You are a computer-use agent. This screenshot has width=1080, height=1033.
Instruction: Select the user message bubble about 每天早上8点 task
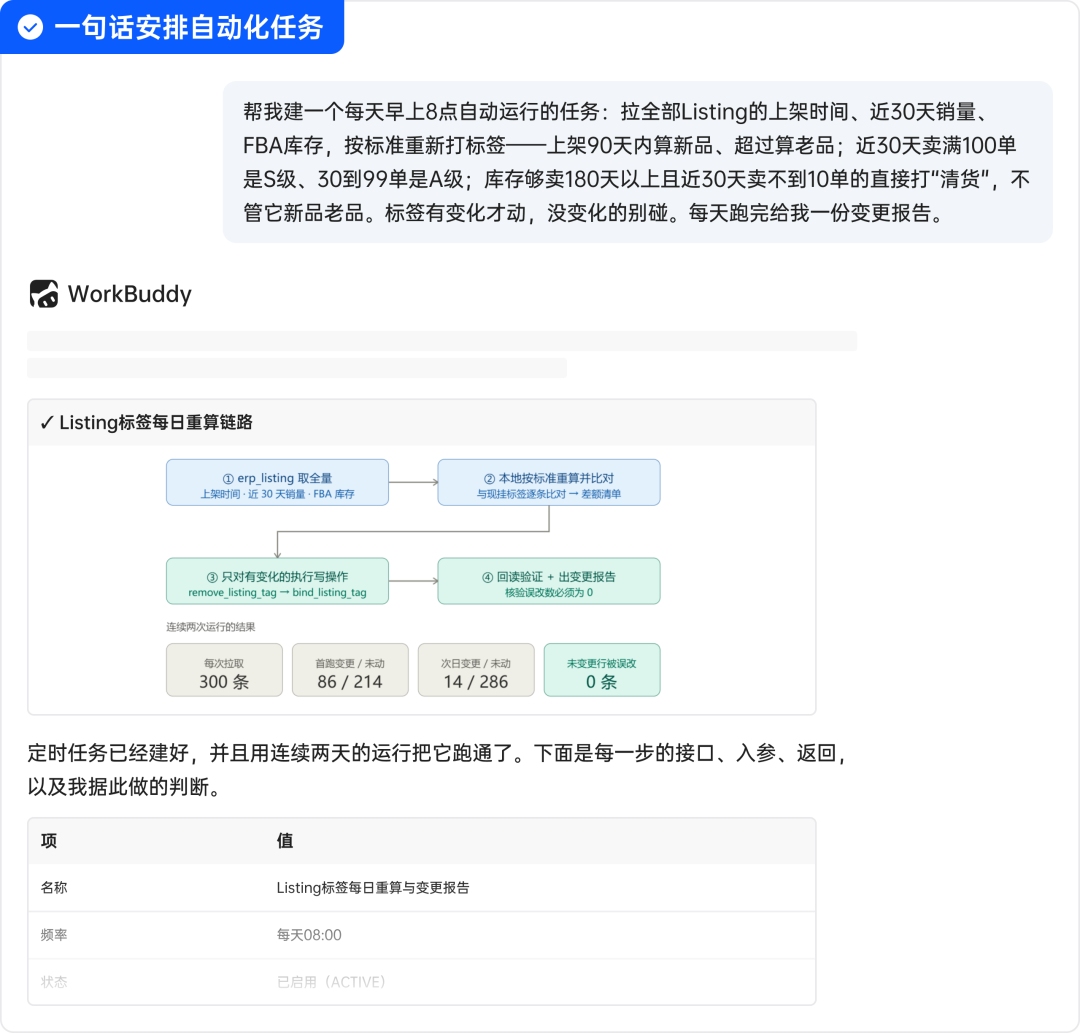637,162
